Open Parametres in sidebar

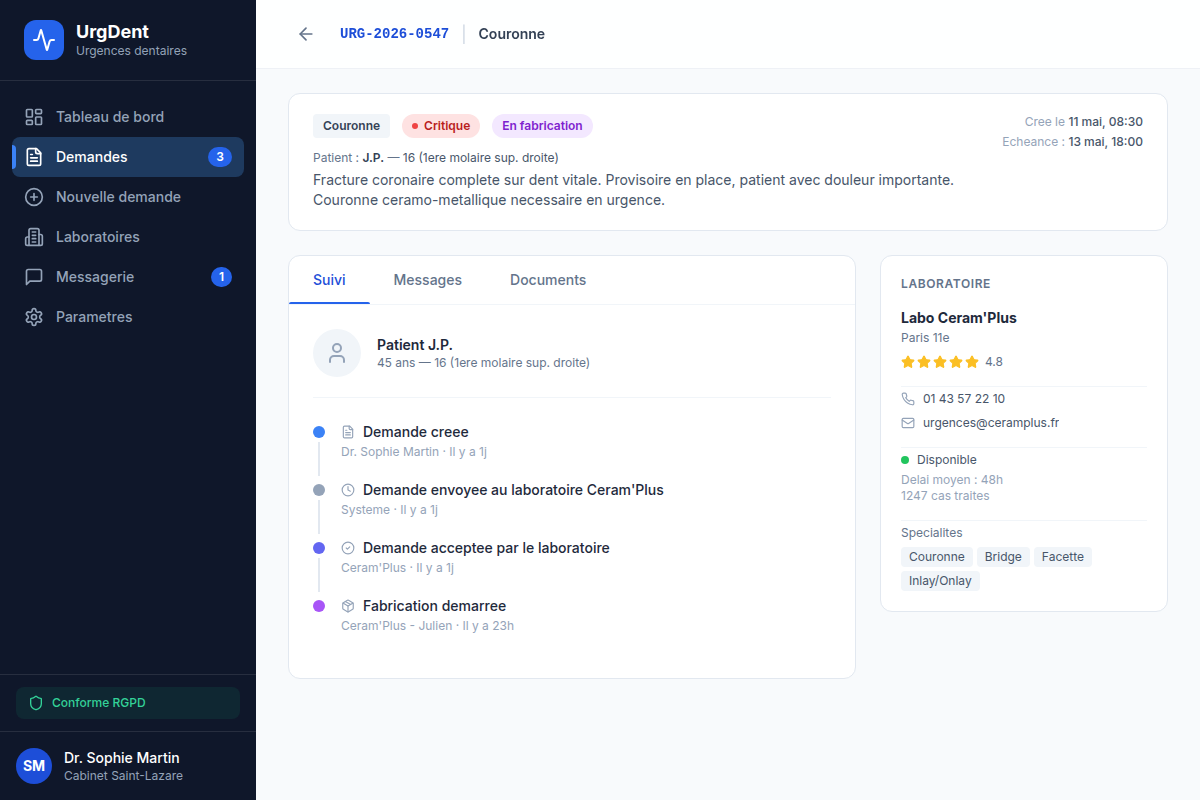pyautogui.click(x=128, y=317)
